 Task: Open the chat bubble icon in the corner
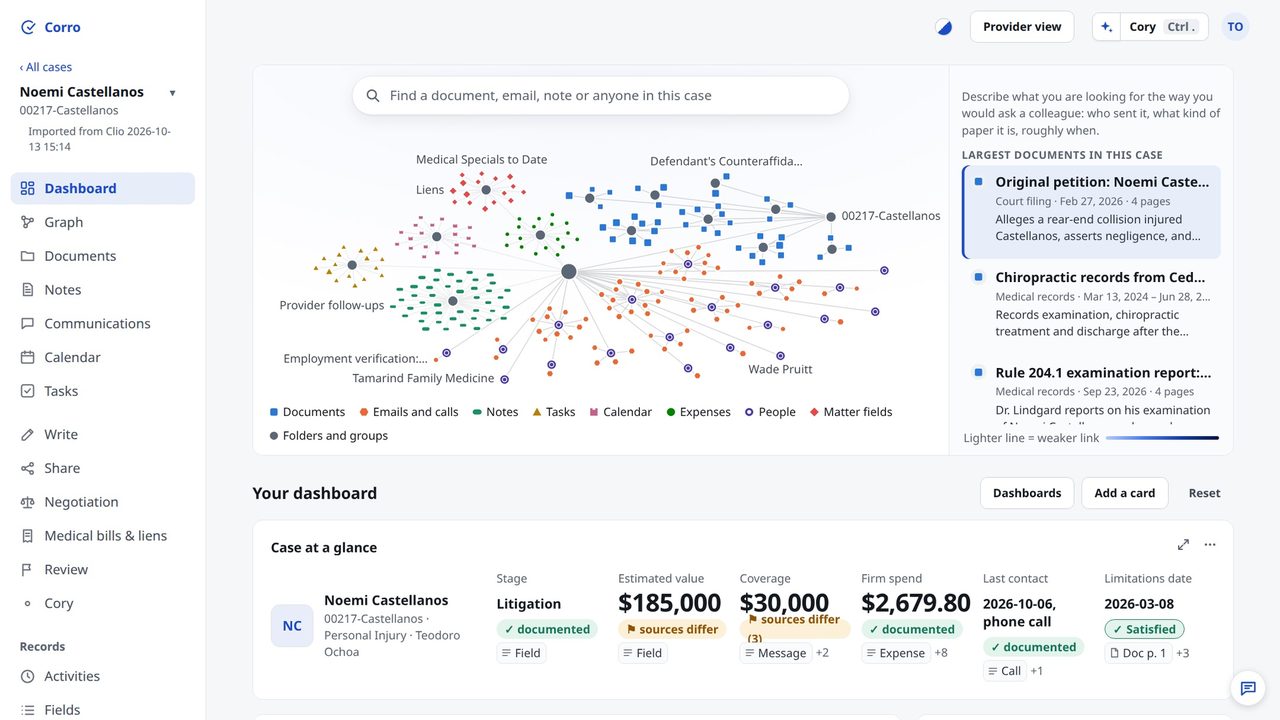[1248, 688]
